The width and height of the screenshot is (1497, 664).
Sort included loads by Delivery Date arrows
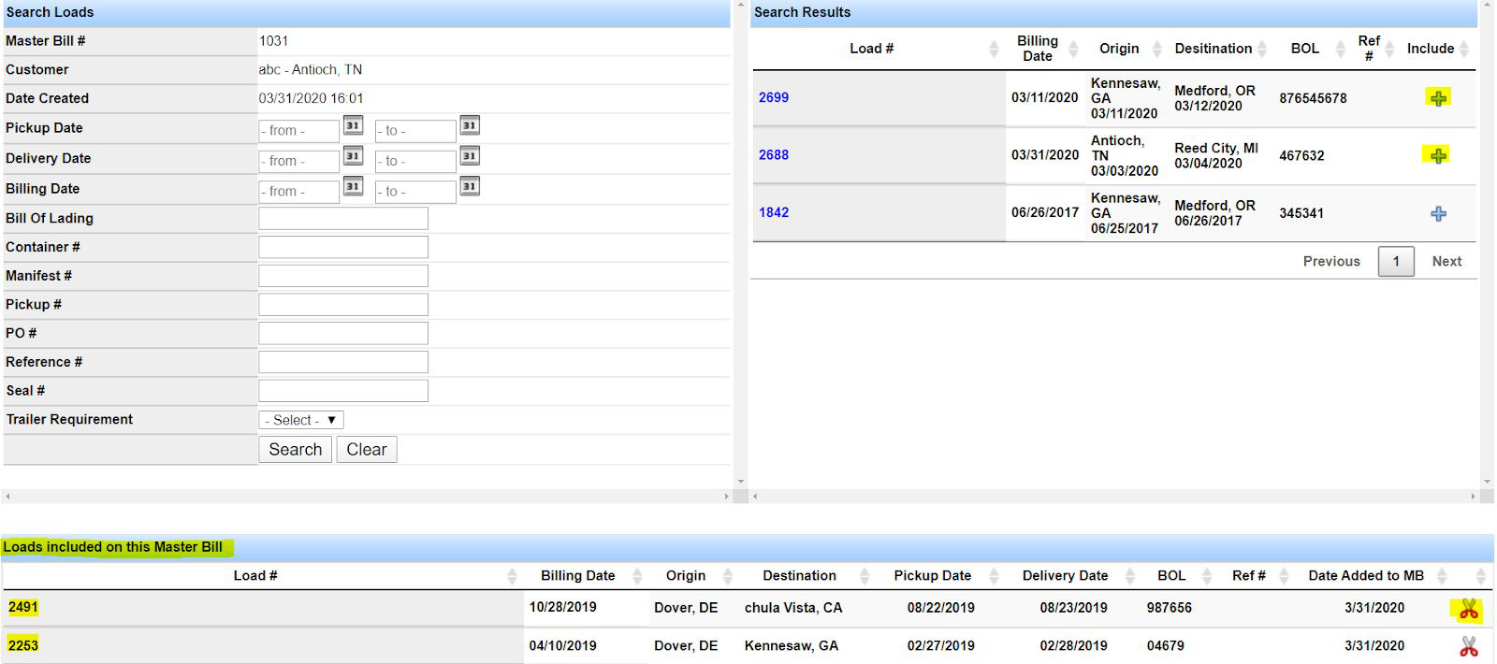click(x=1130, y=576)
